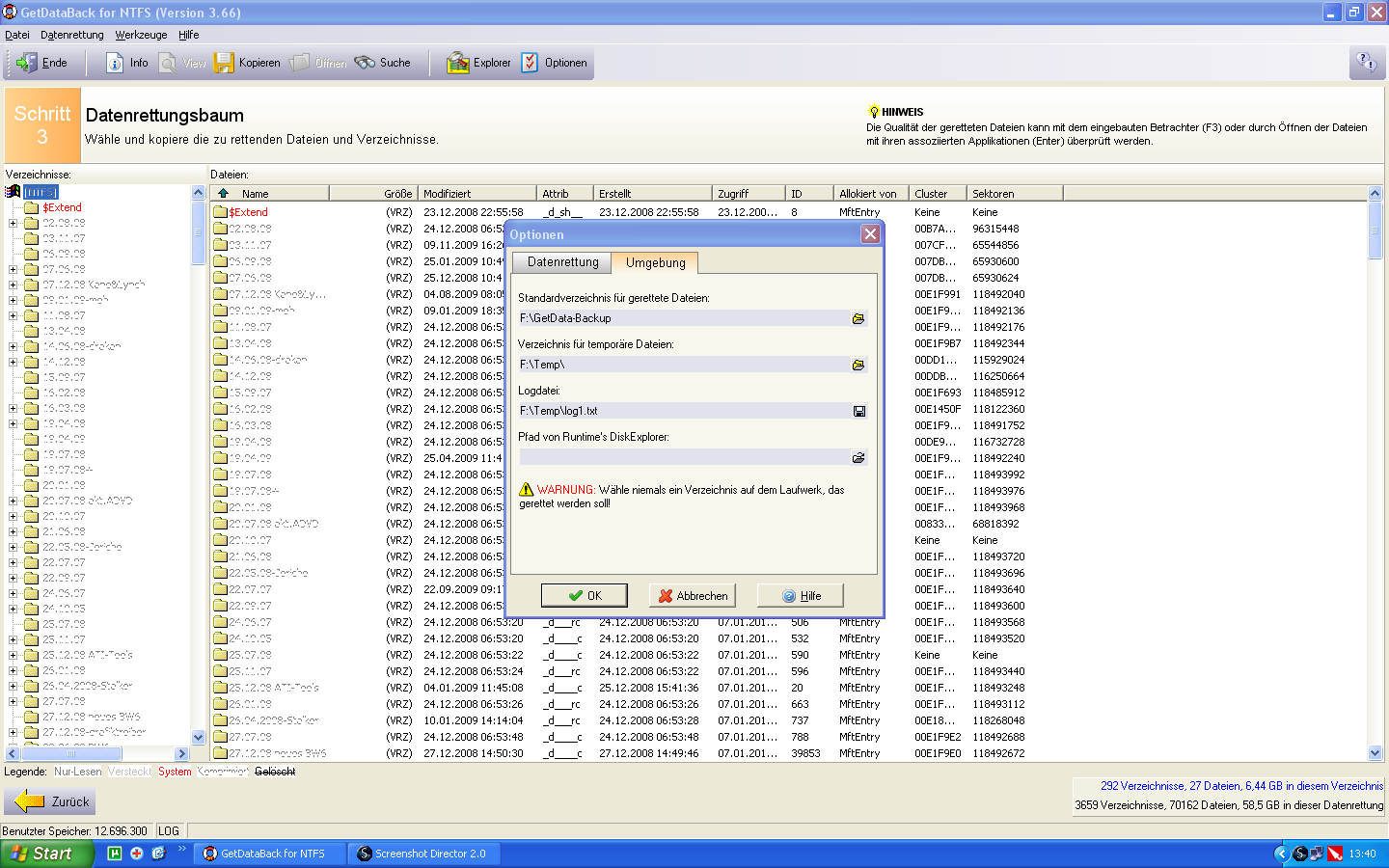The width and height of the screenshot is (1389, 868).
Task: Sort by the Sektoren column header
Action: point(1015,193)
